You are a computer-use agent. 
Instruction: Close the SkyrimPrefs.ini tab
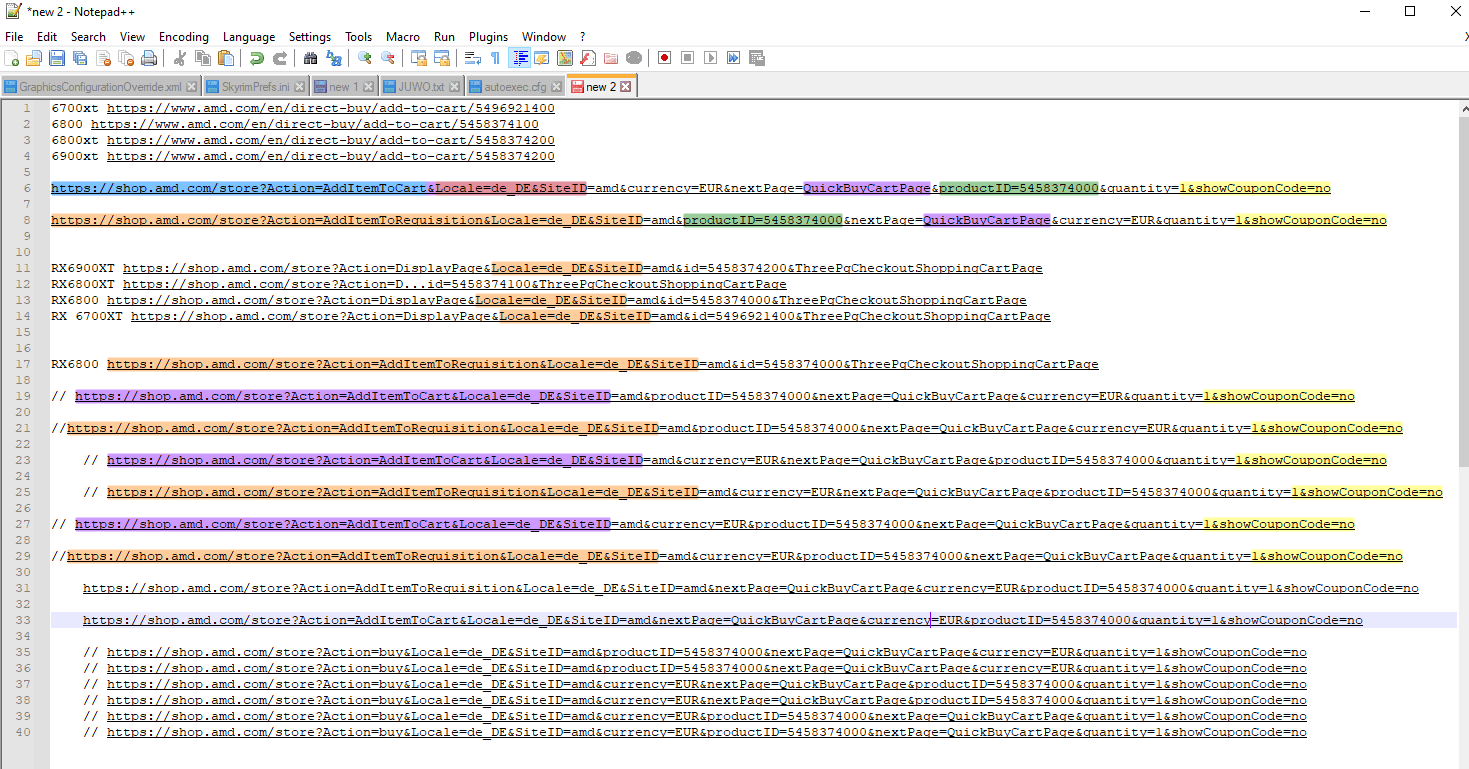coord(300,87)
